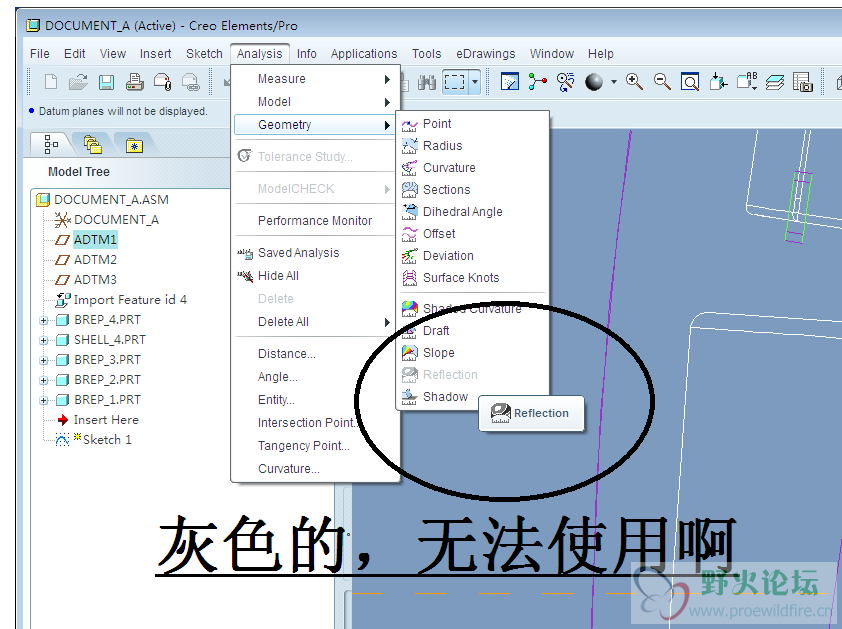
Task: Select DOCUMENT_A.ASM root node
Action: pos(111,200)
